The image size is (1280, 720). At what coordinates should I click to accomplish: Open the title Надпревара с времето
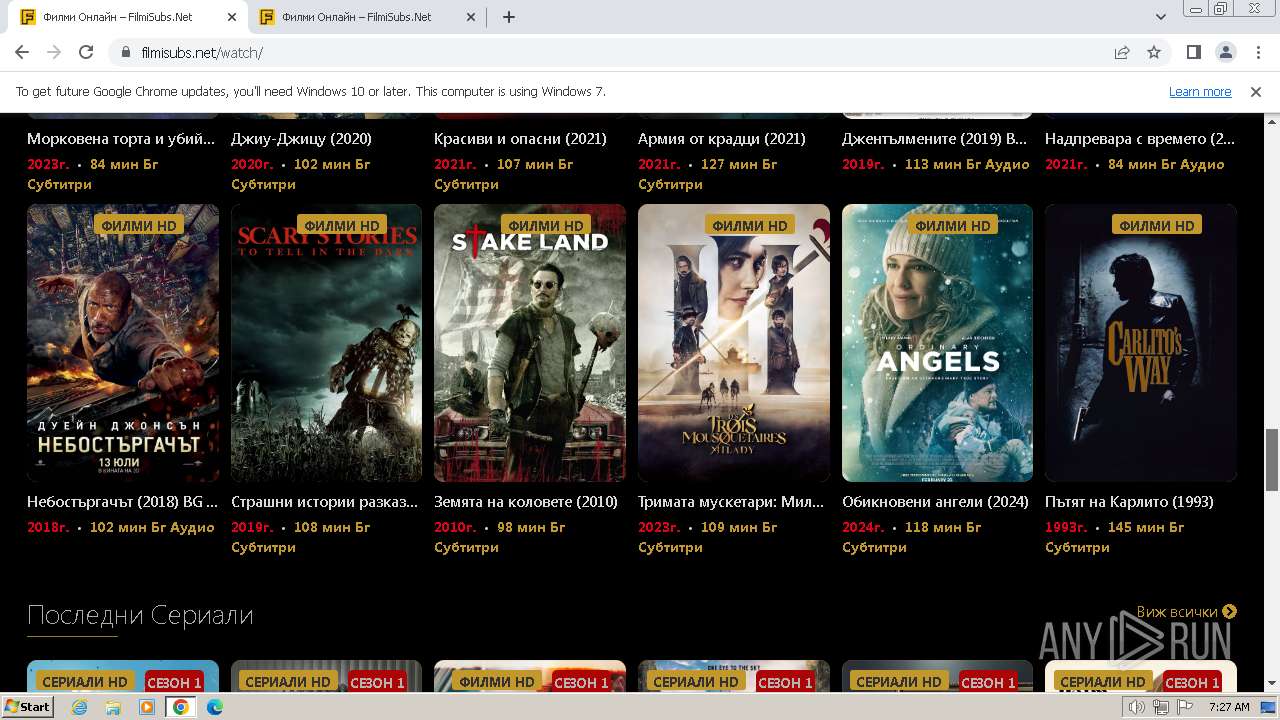click(1140, 139)
